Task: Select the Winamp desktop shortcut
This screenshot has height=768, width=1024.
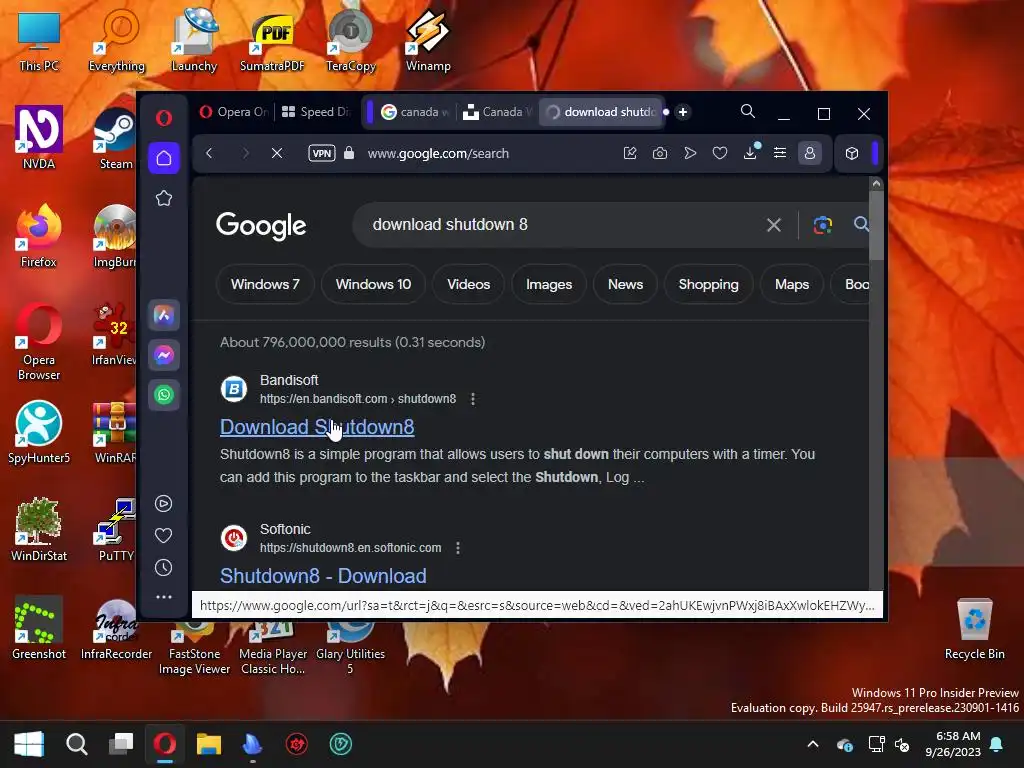Action: (428, 40)
